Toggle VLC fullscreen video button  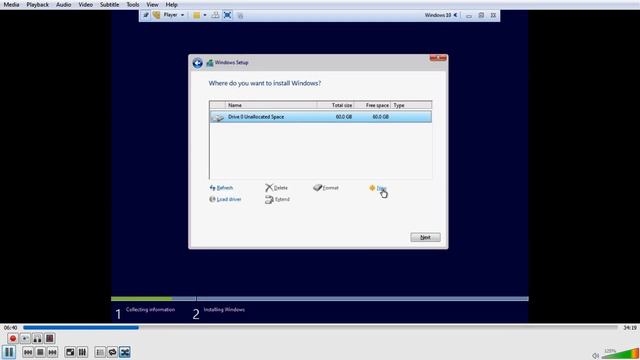click(70, 352)
